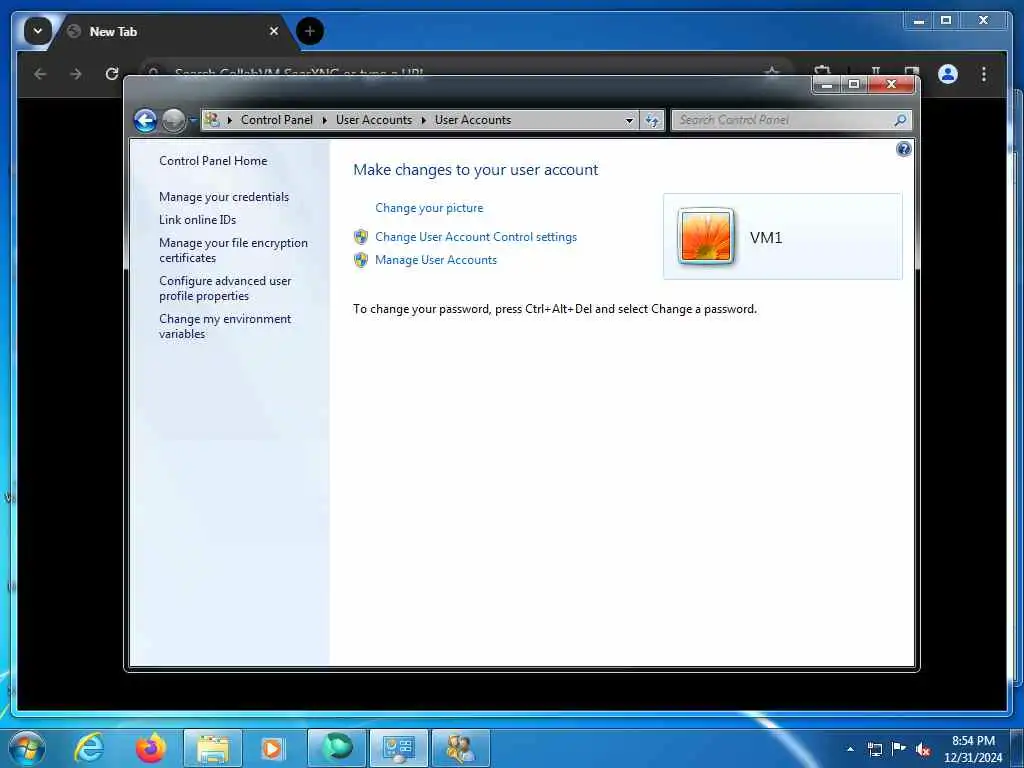Open the address bar history dropdown

coord(629,120)
